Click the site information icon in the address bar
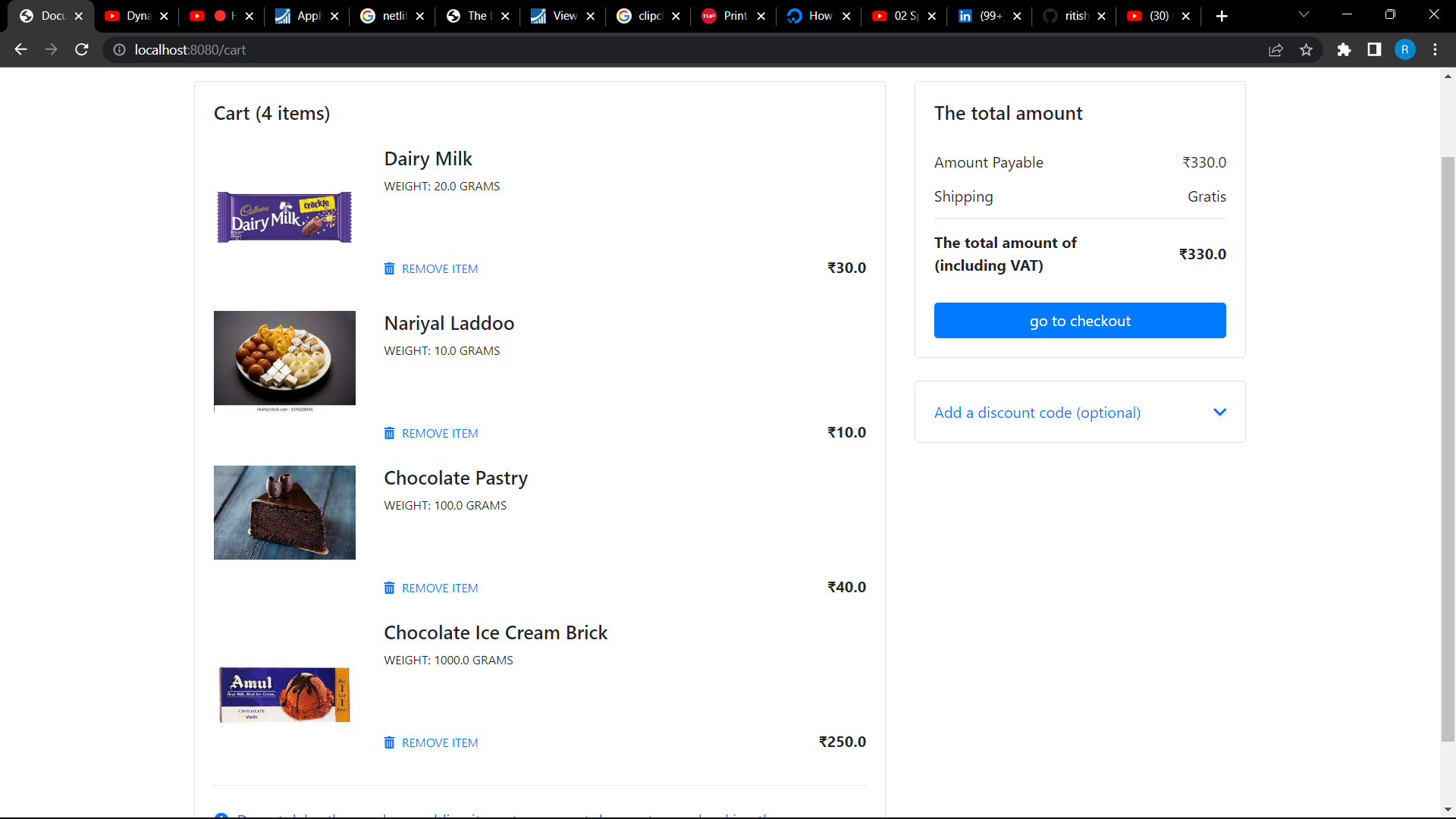Viewport: 1456px width, 819px height. [x=119, y=50]
